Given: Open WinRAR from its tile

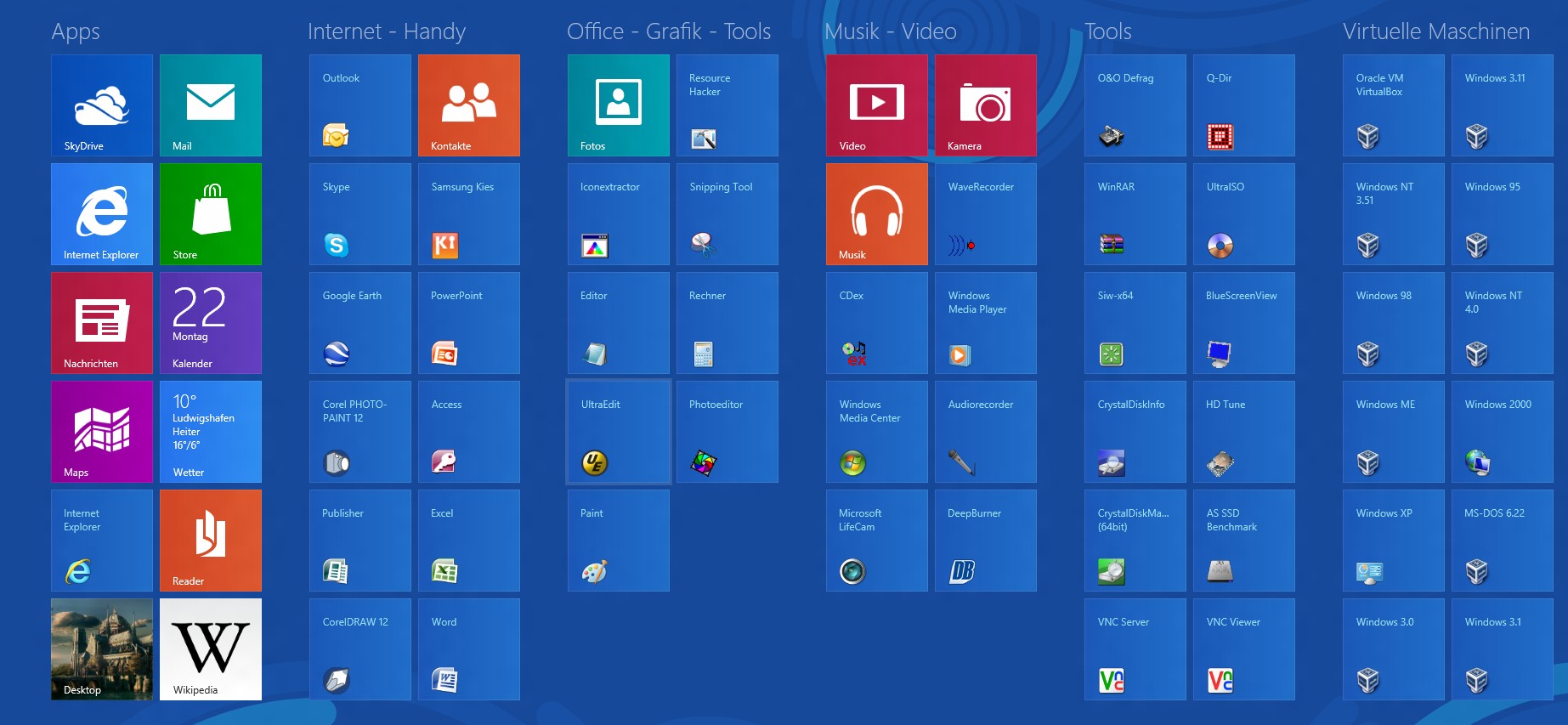Looking at the screenshot, I should pyautogui.click(x=1135, y=214).
